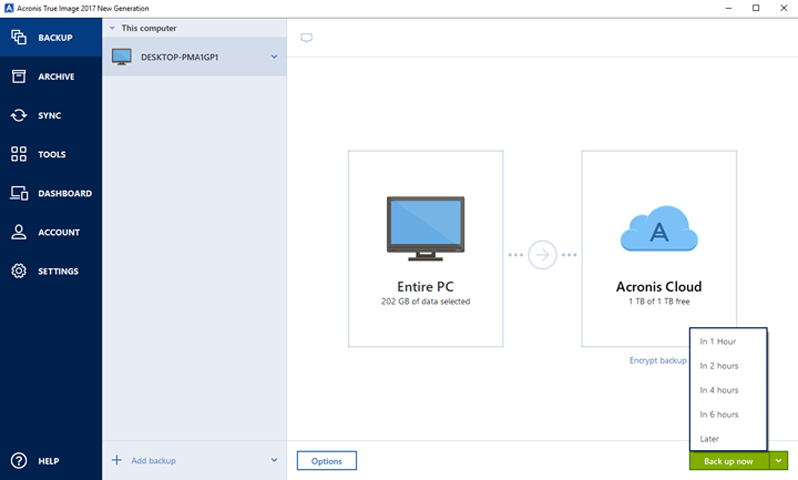Minimize the Acronis True Image window
Screen dimensions: 798x480
click(728, 8)
